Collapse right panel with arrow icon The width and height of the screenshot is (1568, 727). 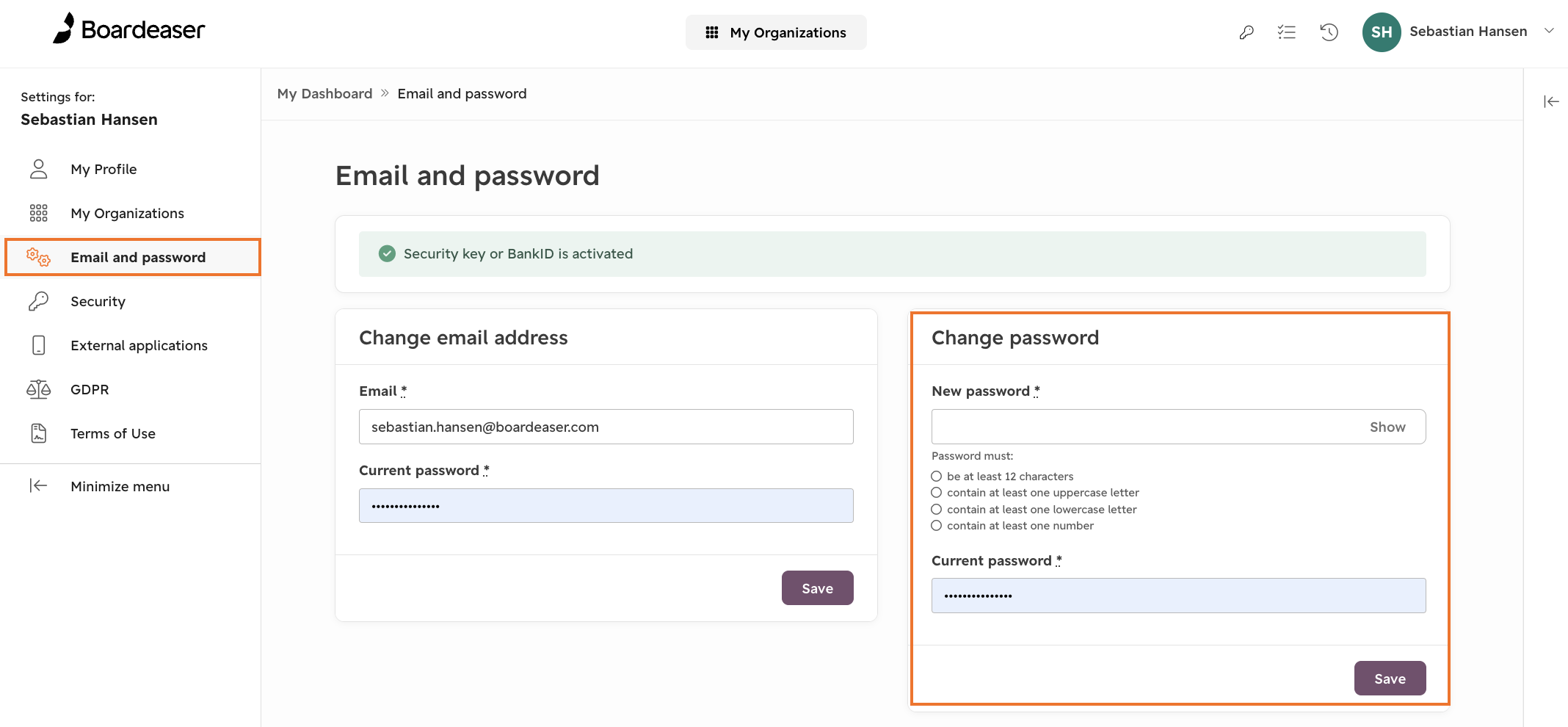click(1551, 101)
